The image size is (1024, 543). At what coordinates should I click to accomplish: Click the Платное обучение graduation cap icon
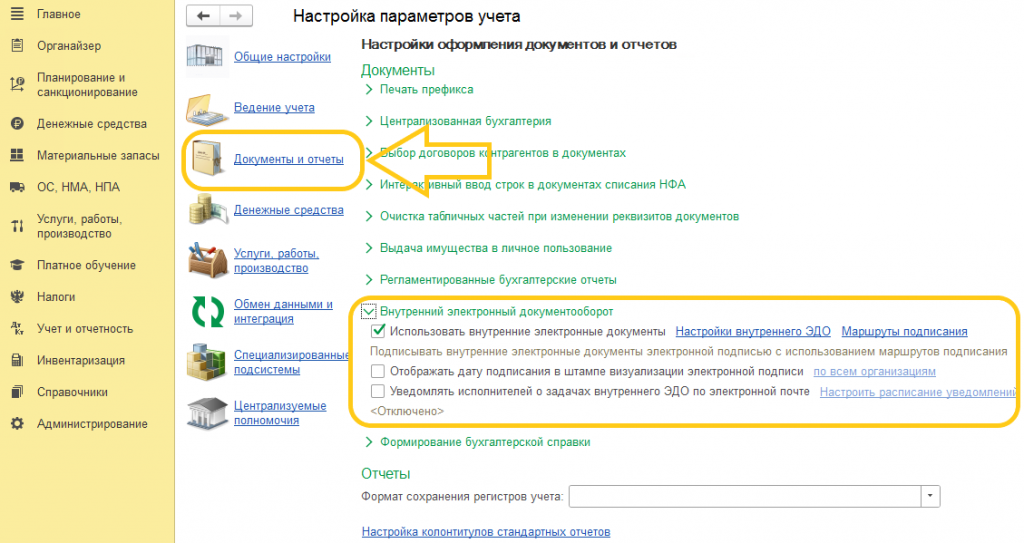tap(17, 265)
